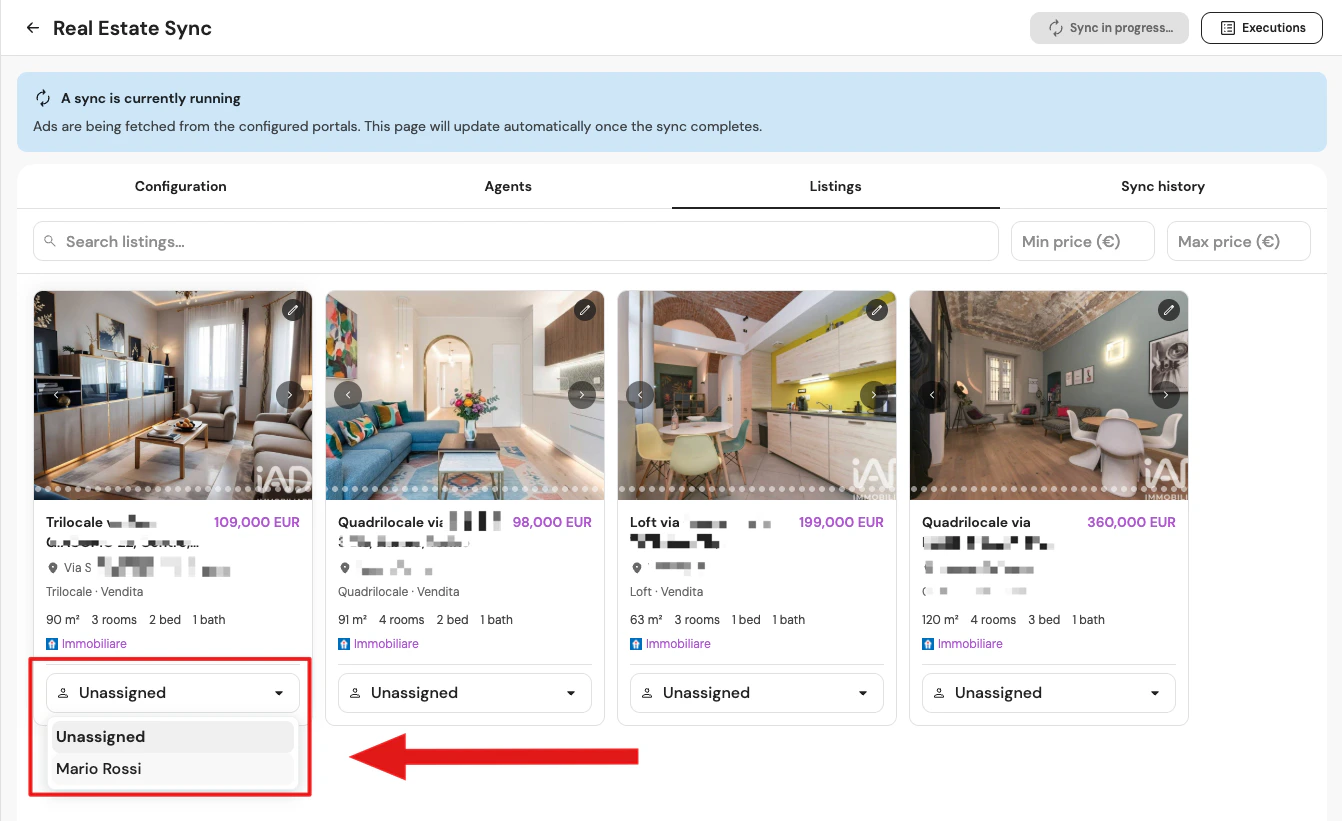Open agent dropdown on the Loft card
Screen dimensions: 1342x821
757,693
